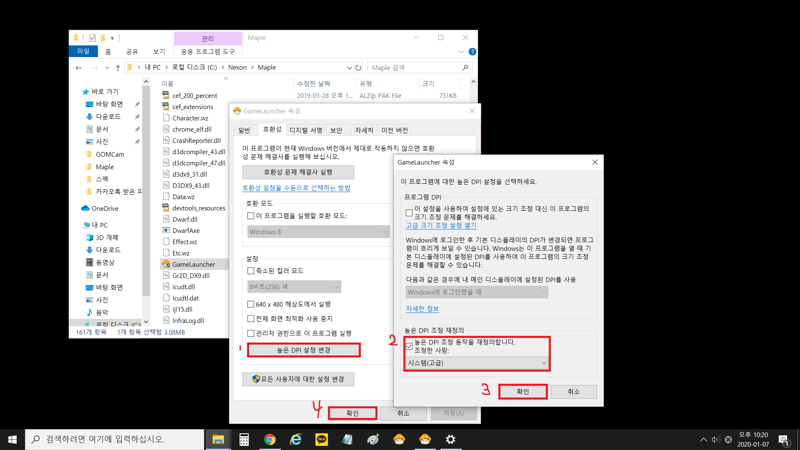Click the taskbar search box

[114, 439]
